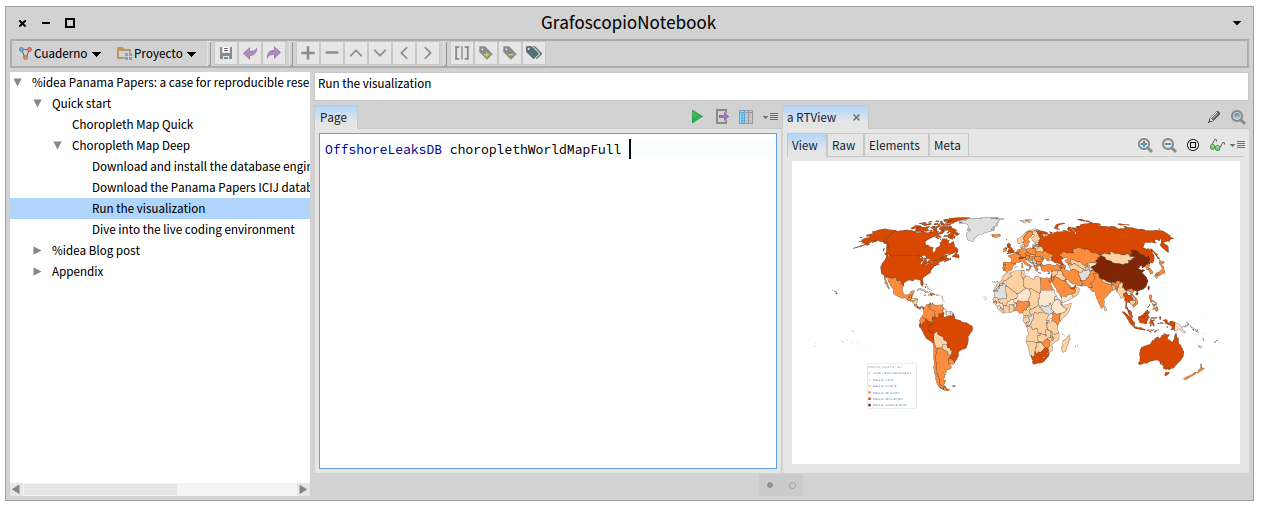Expand the %idea Blog post node

coord(38,250)
